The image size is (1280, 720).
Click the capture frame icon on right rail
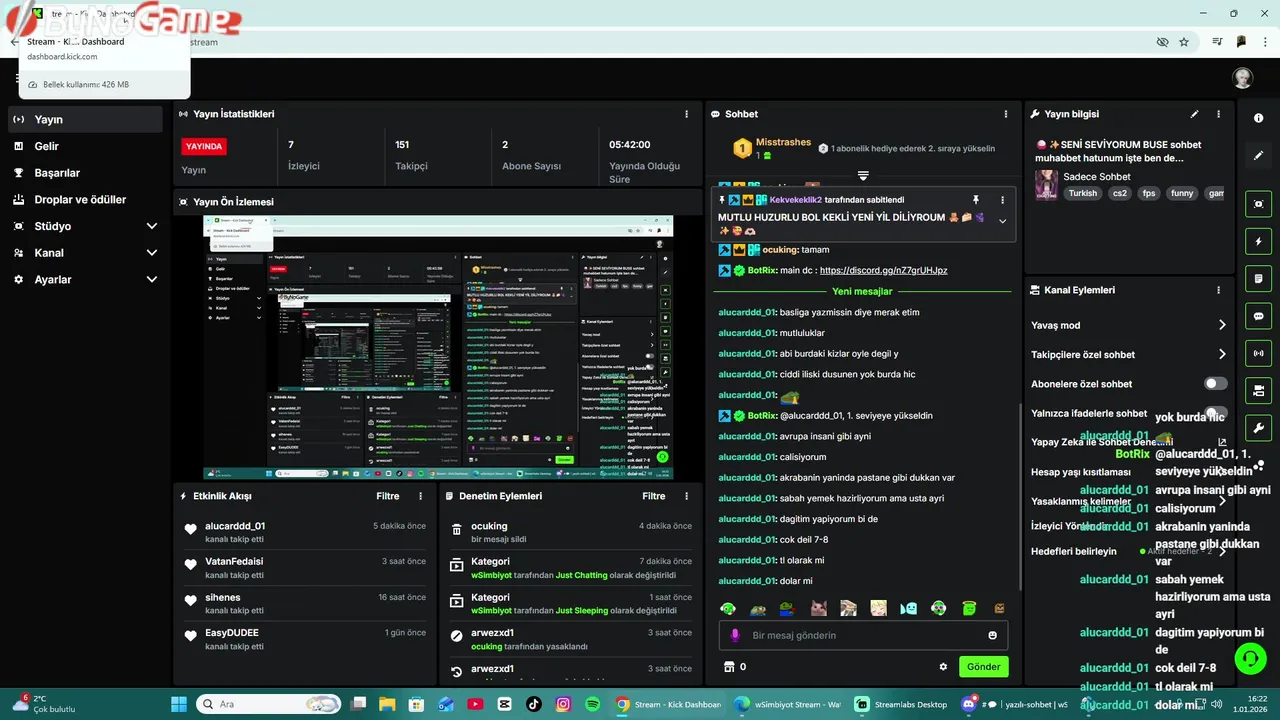(1258, 204)
